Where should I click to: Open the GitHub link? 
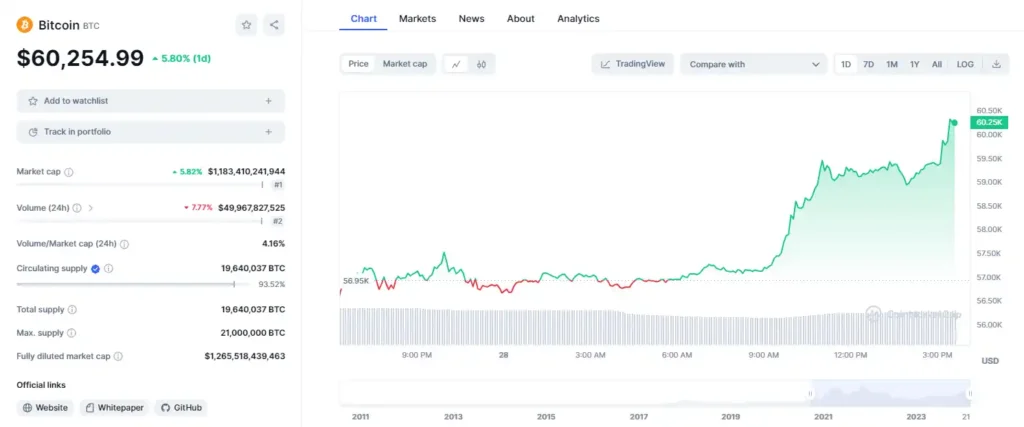point(181,407)
